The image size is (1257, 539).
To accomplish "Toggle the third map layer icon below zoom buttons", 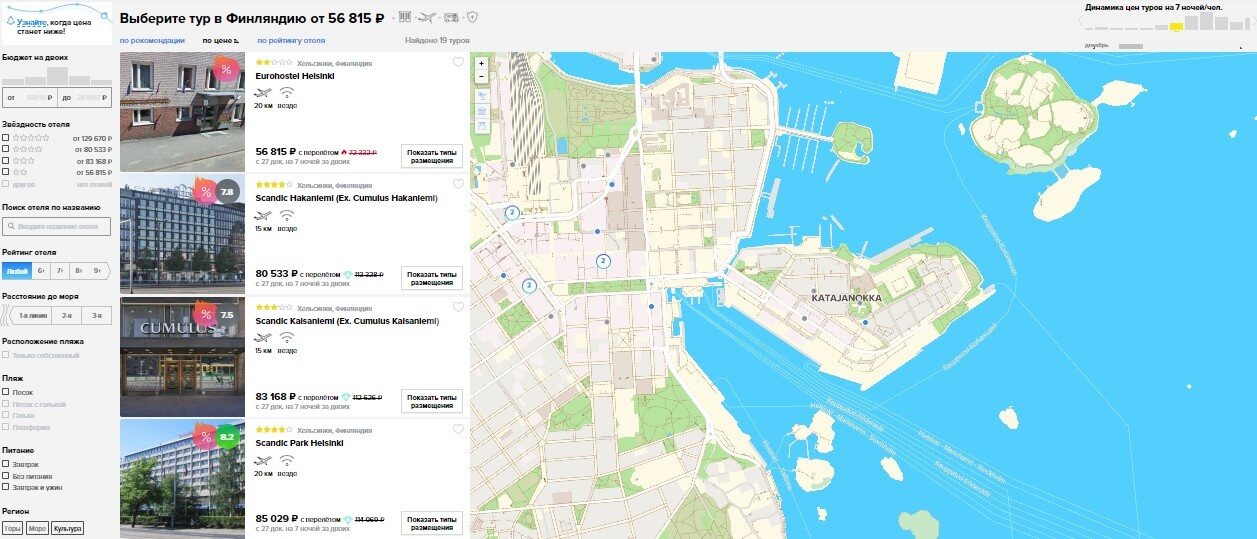I will pos(482,126).
